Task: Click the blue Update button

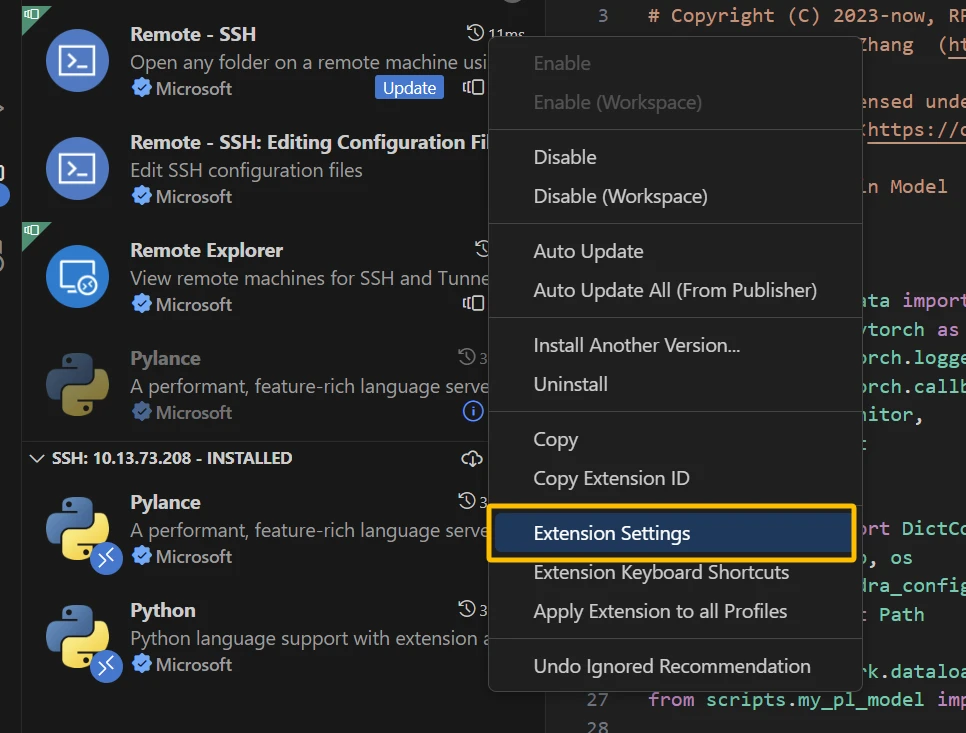Action: pos(409,88)
